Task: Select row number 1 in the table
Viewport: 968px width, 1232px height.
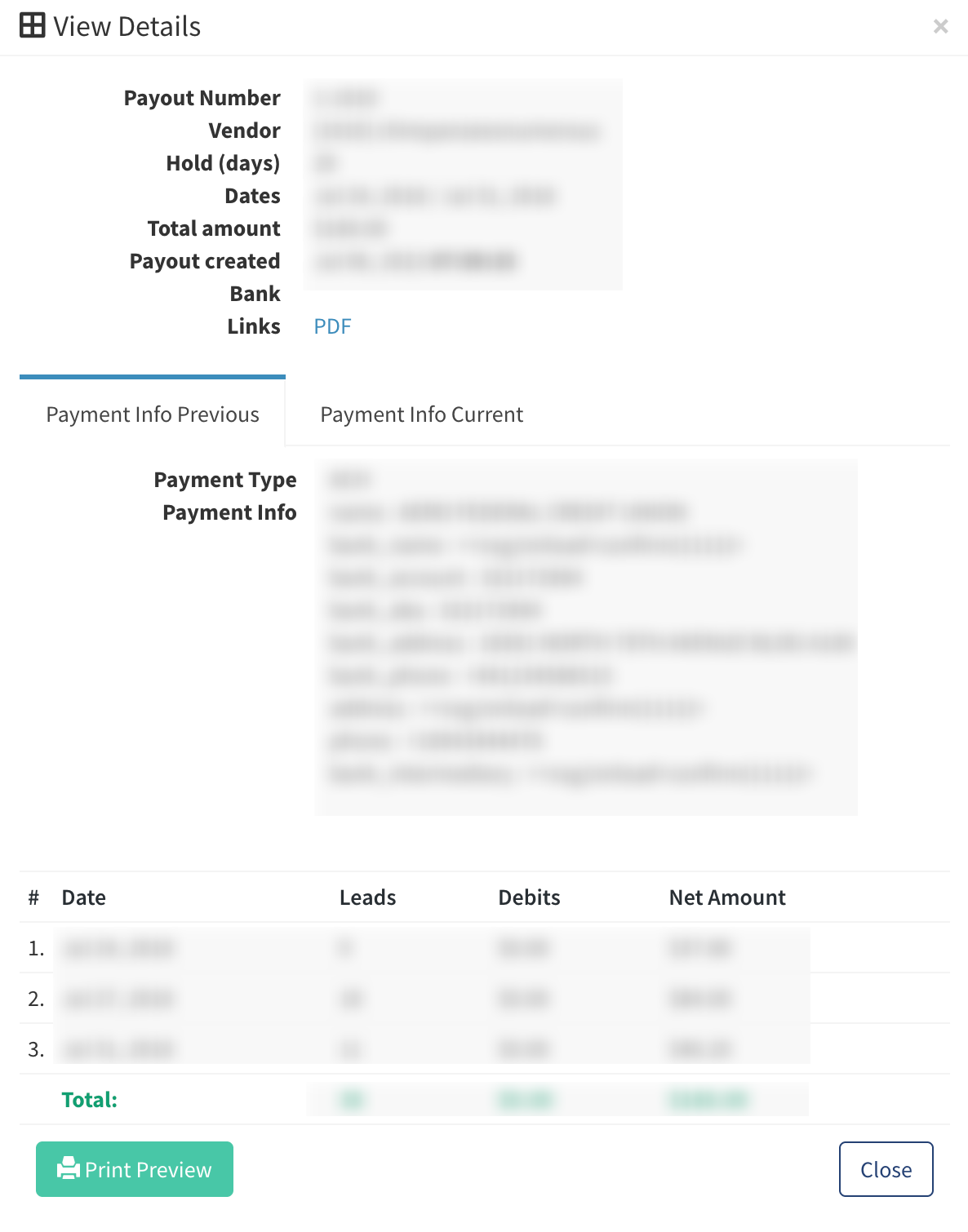Action: [x=36, y=948]
